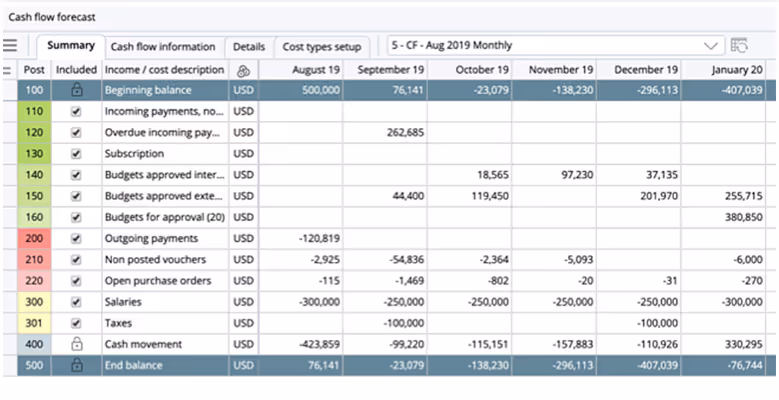Select the -54,836 Non posted vouchers cell
This screenshot has width=779, height=400.
pos(385,259)
